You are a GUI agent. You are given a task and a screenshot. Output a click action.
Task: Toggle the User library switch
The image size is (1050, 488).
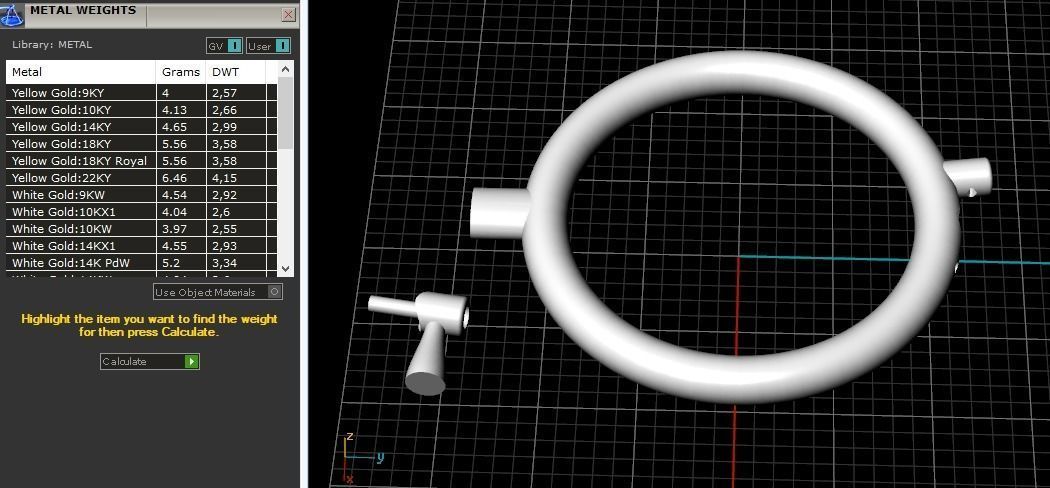point(269,46)
